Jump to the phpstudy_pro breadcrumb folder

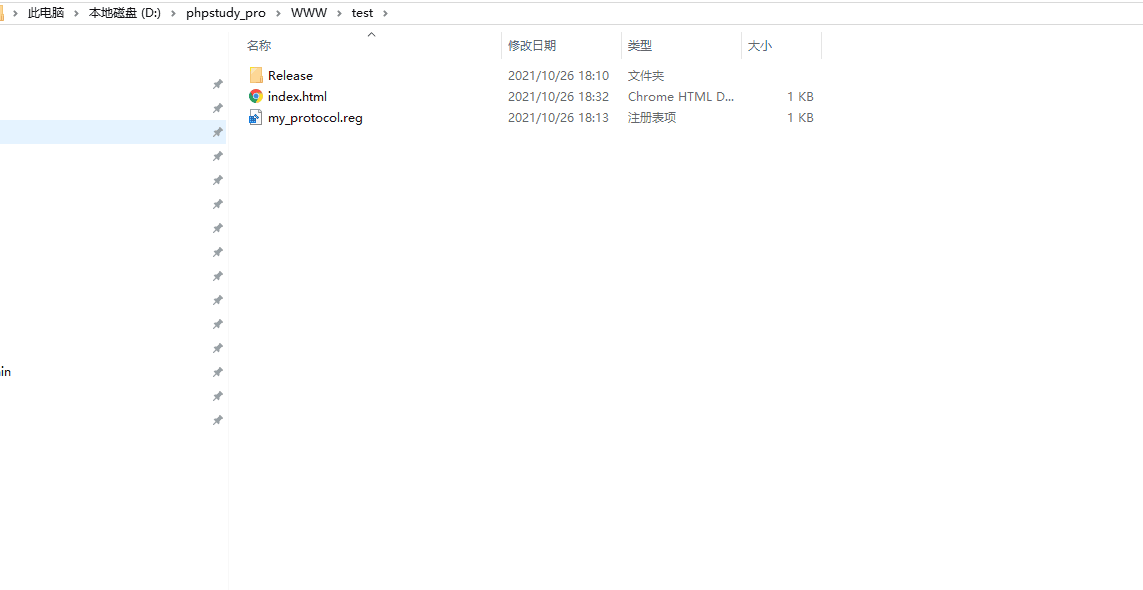click(x=225, y=13)
